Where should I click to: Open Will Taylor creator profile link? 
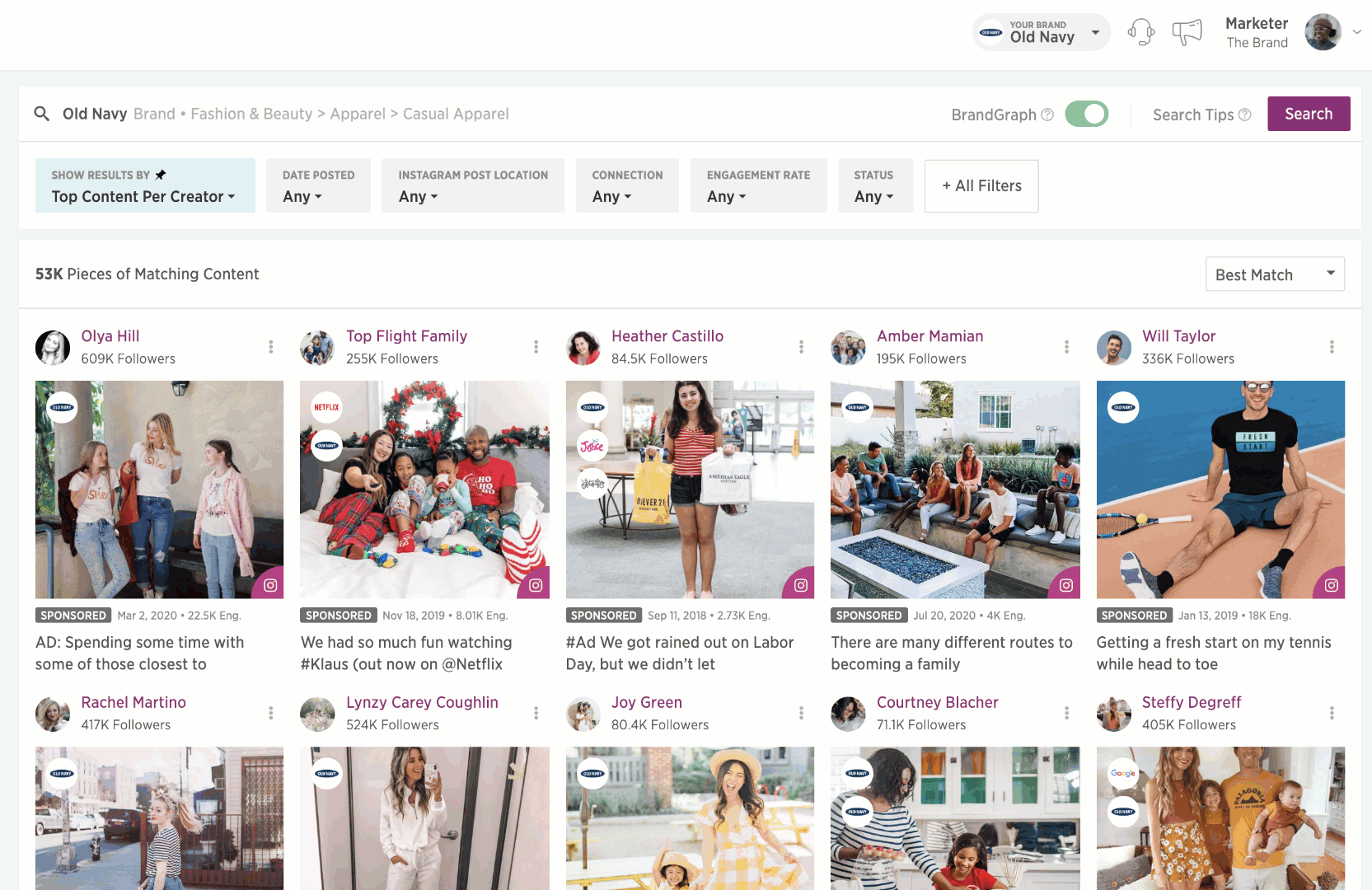point(1178,336)
